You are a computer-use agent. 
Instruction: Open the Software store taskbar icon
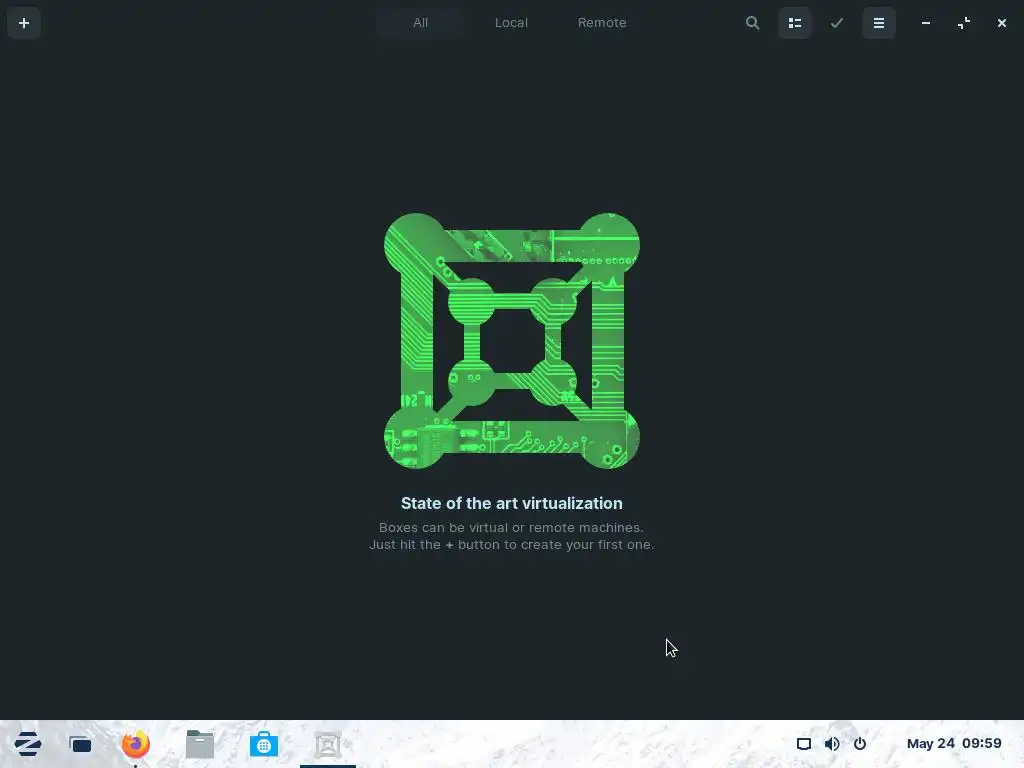(x=264, y=744)
